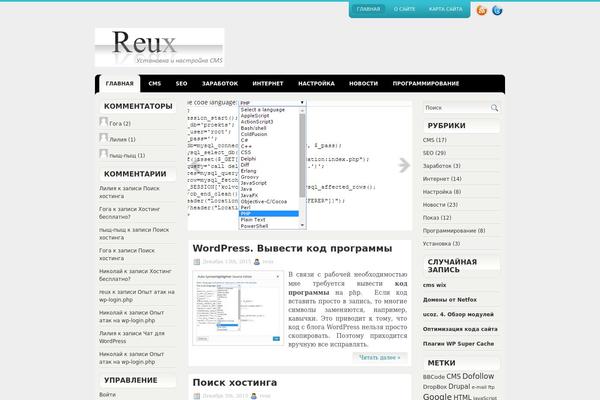Image resolution: width=600 pixels, height=400 pixels.
Task: Click calendar icon under Поиск хостинга title
Action: click(x=197, y=396)
